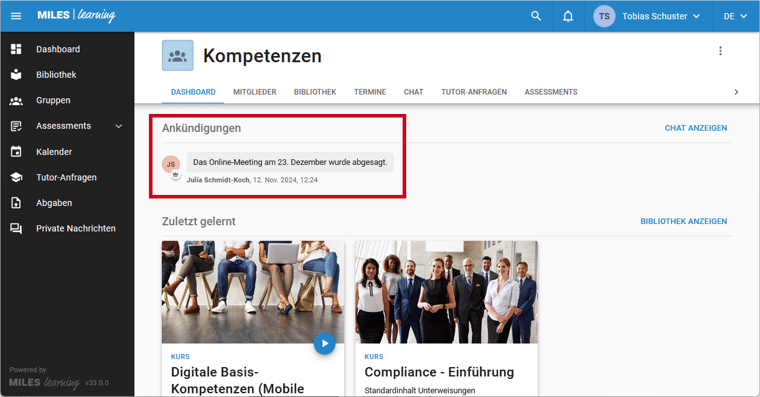This screenshot has height=397, width=760.
Task: Click the Bibliothek anzeigen link
Action: point(683,221)
